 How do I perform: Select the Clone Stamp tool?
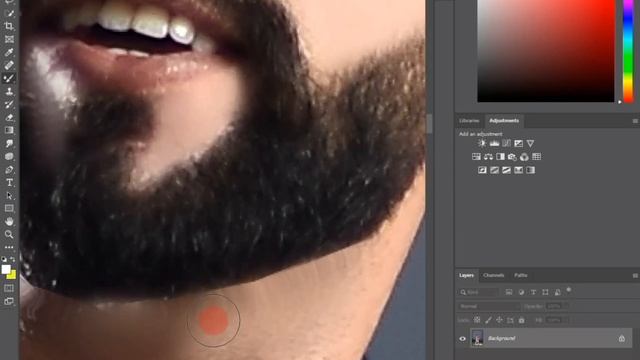9,91
